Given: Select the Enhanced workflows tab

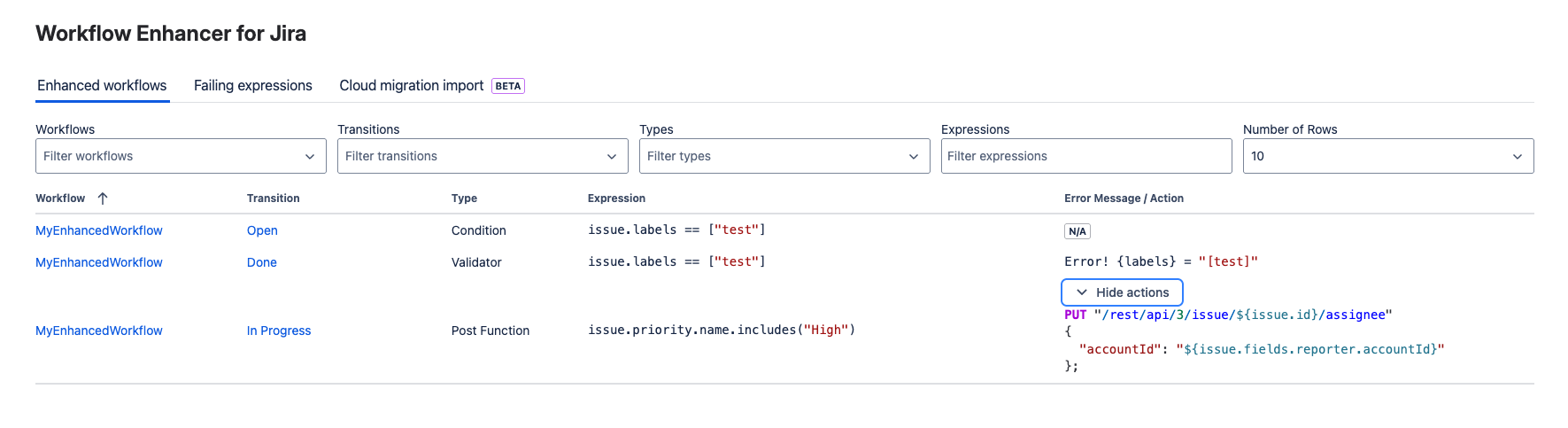Looking at the screenshot, I should point(102,86).
